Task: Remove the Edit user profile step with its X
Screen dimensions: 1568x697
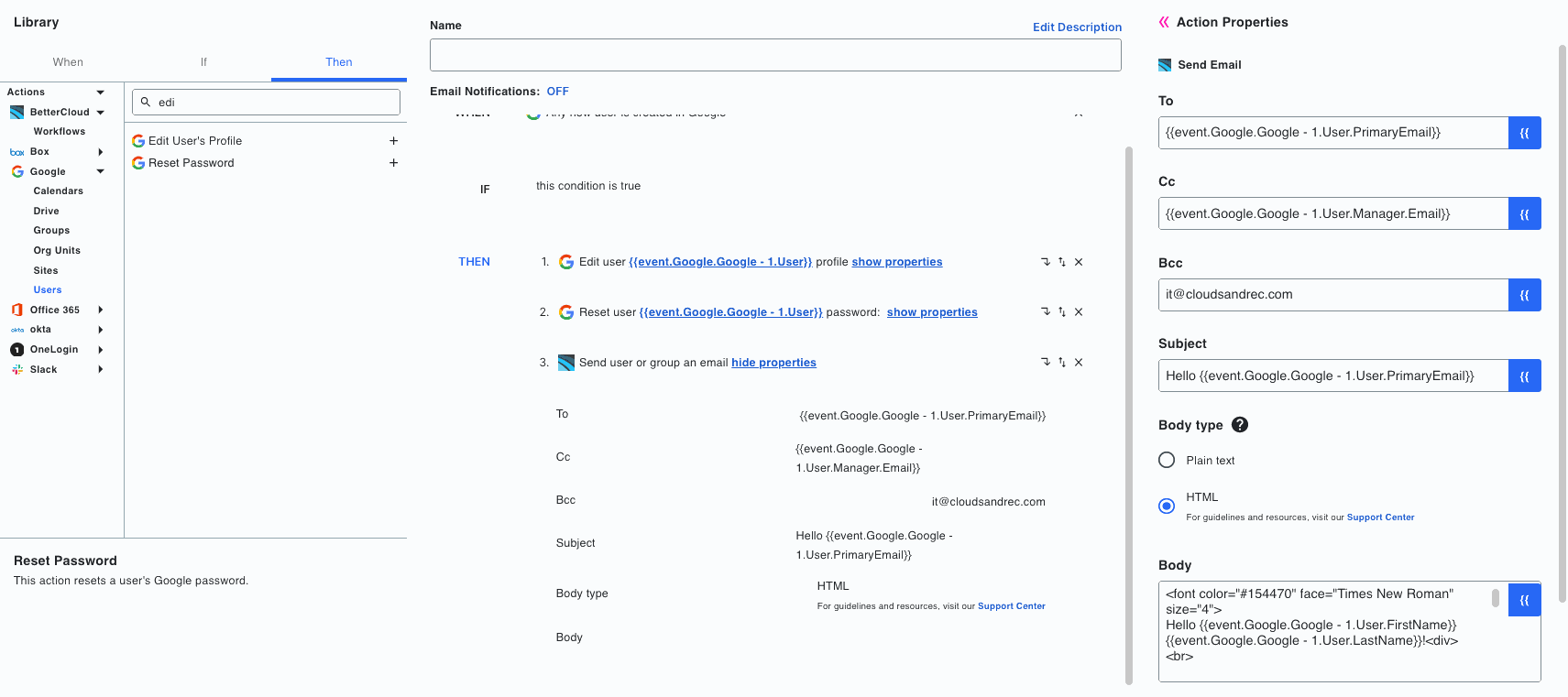Action: point(1079,262)
